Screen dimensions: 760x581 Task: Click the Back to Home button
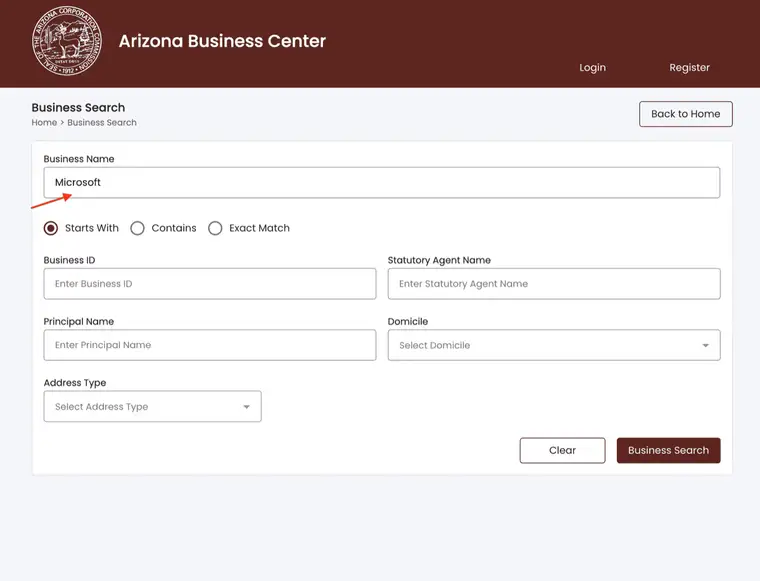point(685,114)
